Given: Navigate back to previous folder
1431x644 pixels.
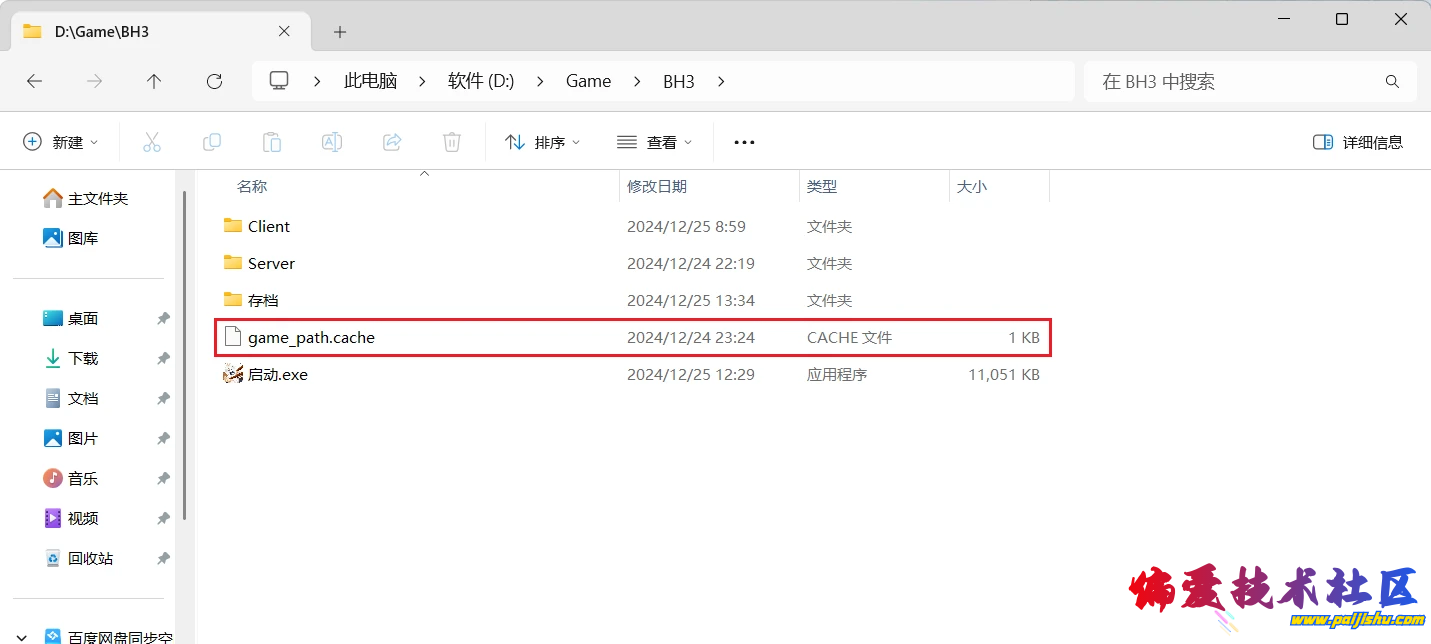Looking at the screenshot, I should click(34, 82).
